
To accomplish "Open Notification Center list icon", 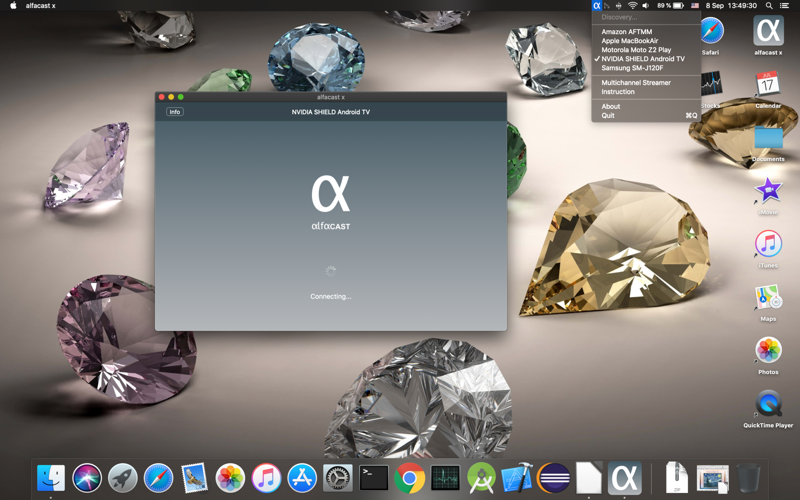I will [784, 6].
